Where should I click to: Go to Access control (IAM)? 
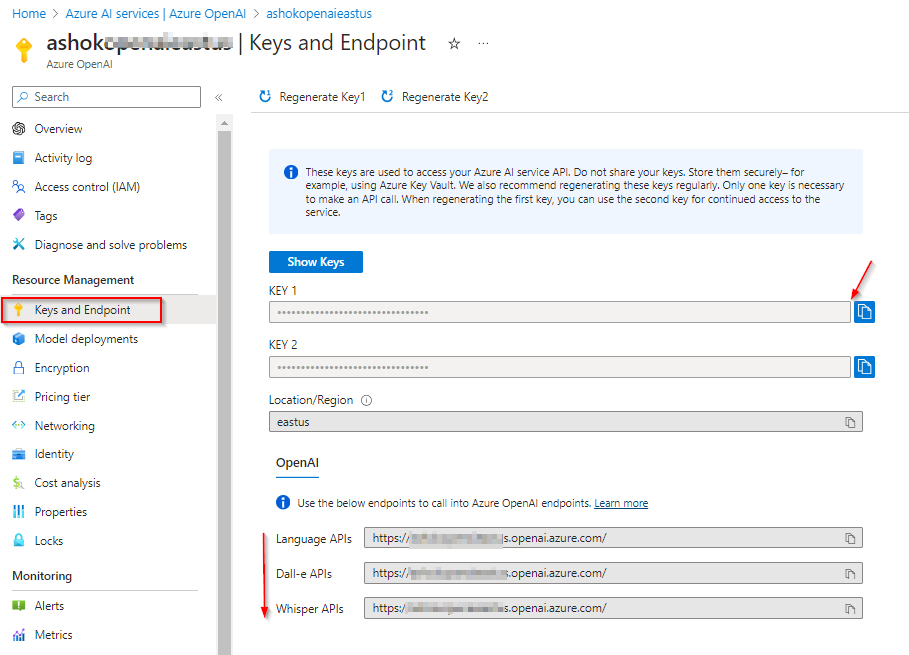(87, 187)
